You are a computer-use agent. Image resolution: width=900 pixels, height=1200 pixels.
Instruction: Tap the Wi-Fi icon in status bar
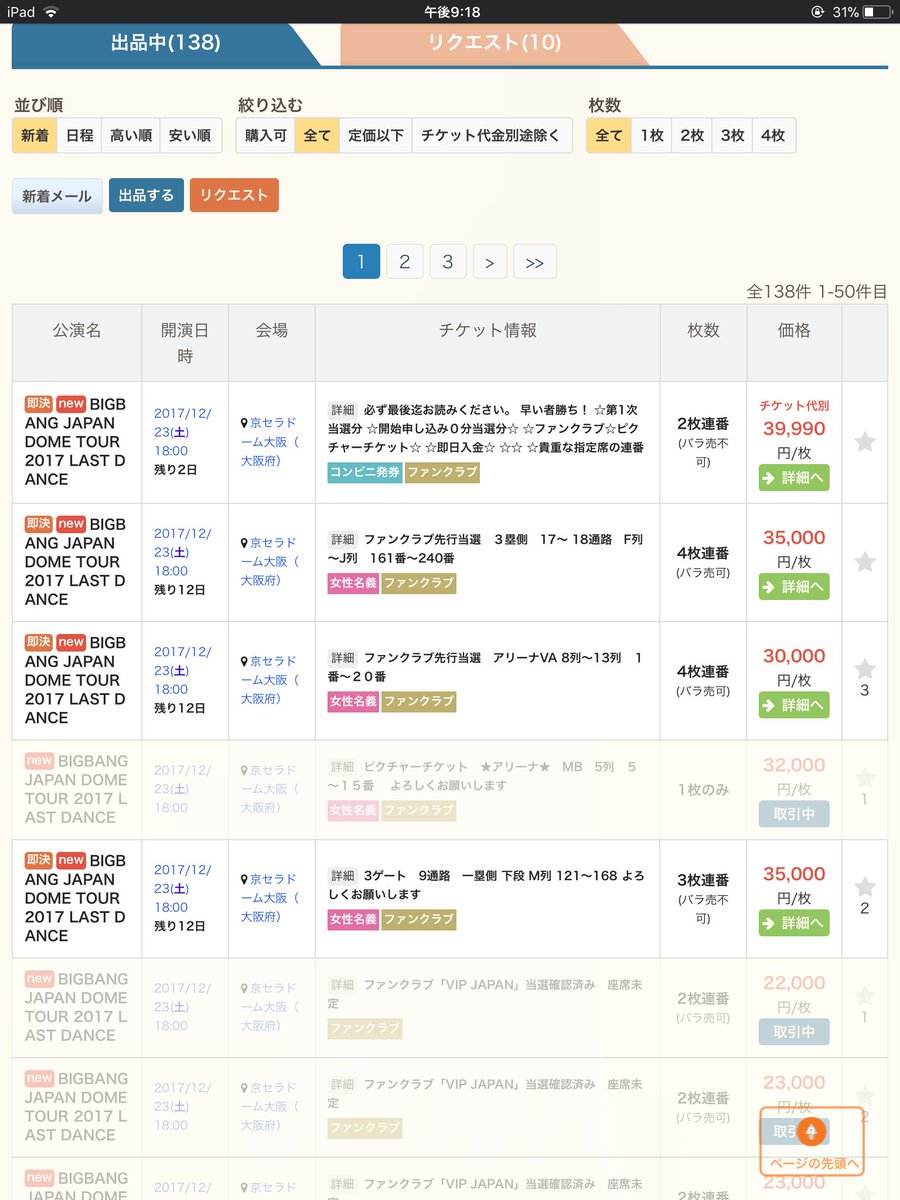point(51,12)
